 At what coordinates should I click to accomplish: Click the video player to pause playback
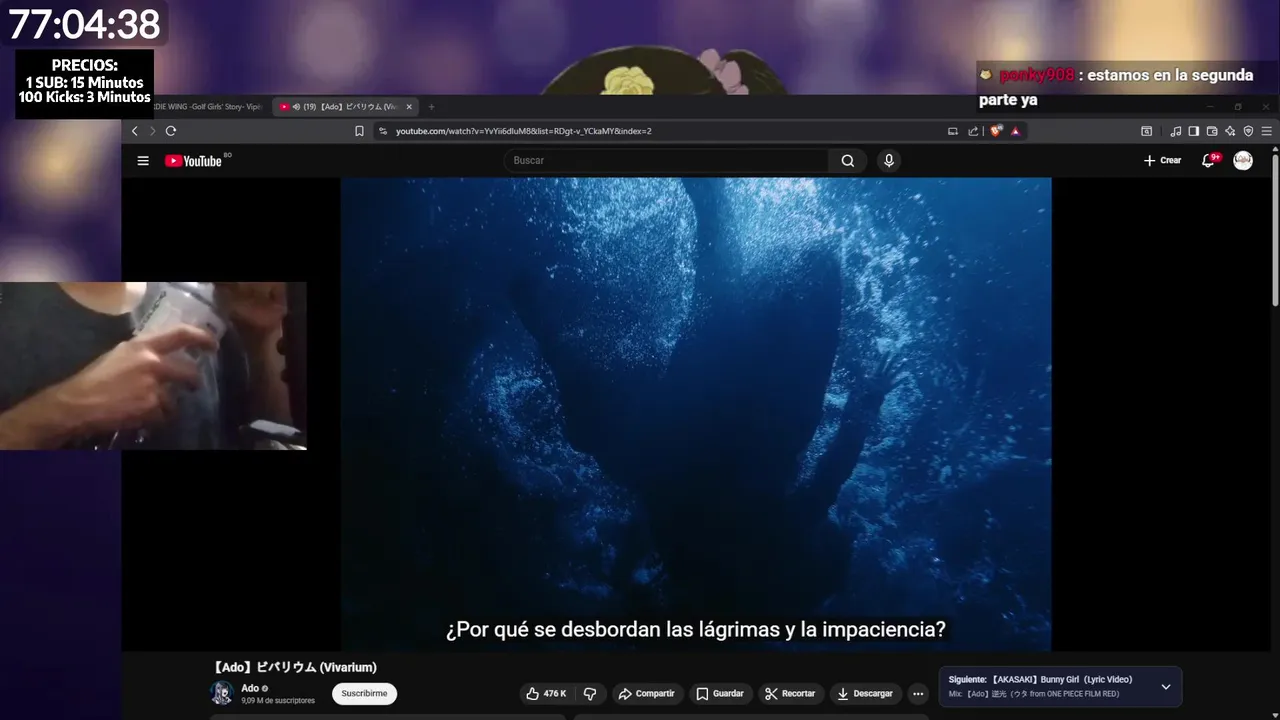[x=696, y=414]
